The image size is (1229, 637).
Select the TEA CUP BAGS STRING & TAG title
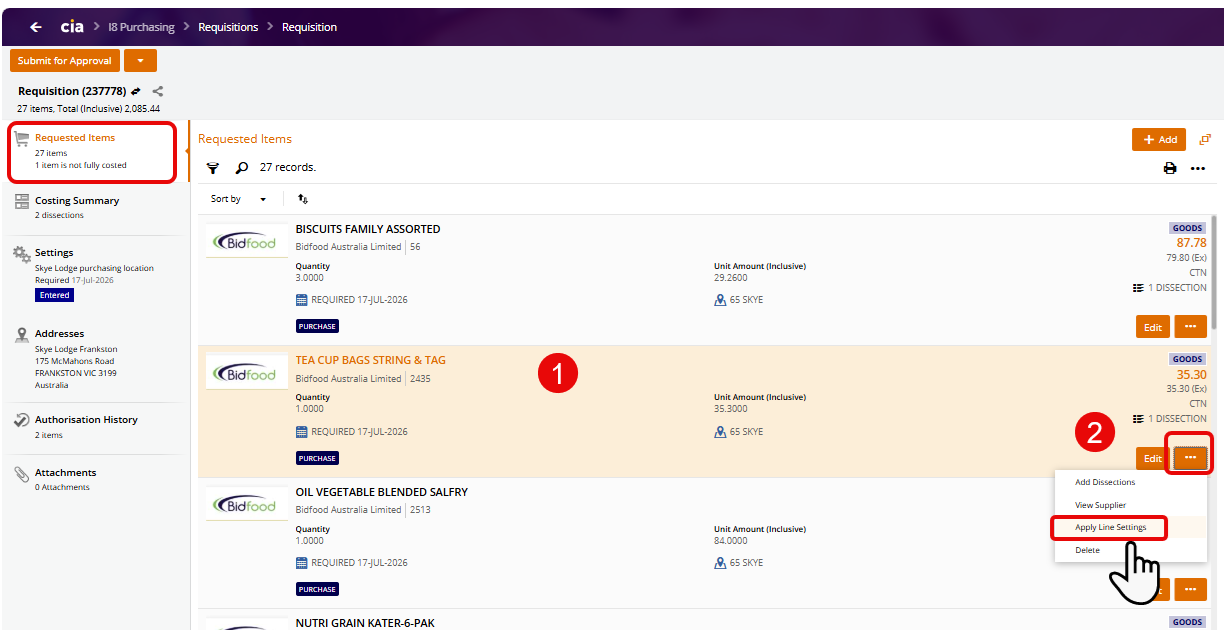tap(371, 360)
